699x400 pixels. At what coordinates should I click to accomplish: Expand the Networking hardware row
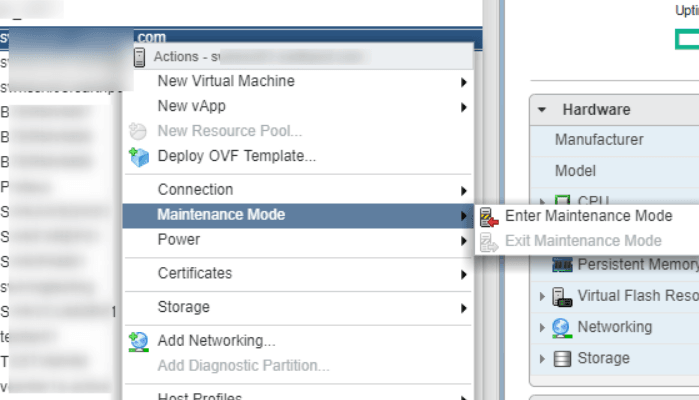pos(543,327)
